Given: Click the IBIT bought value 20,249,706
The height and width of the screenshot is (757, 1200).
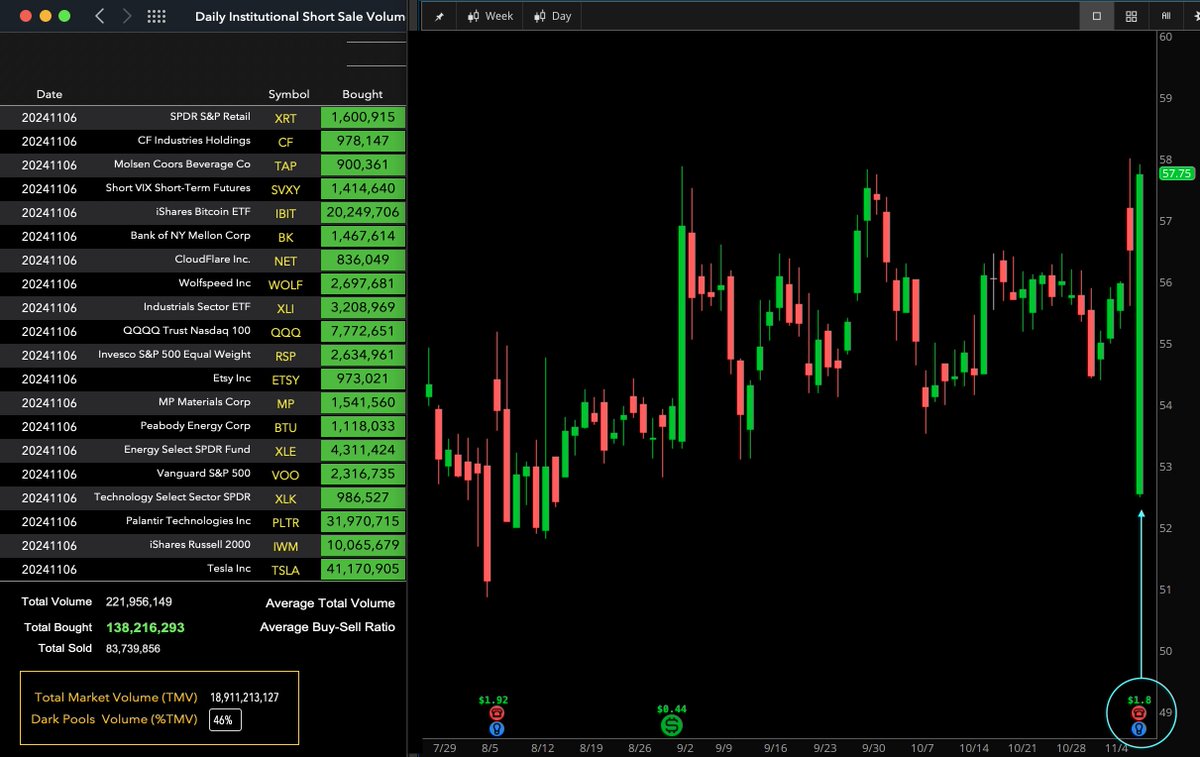Looking at the screenshot, I should (x=363, y=212).
